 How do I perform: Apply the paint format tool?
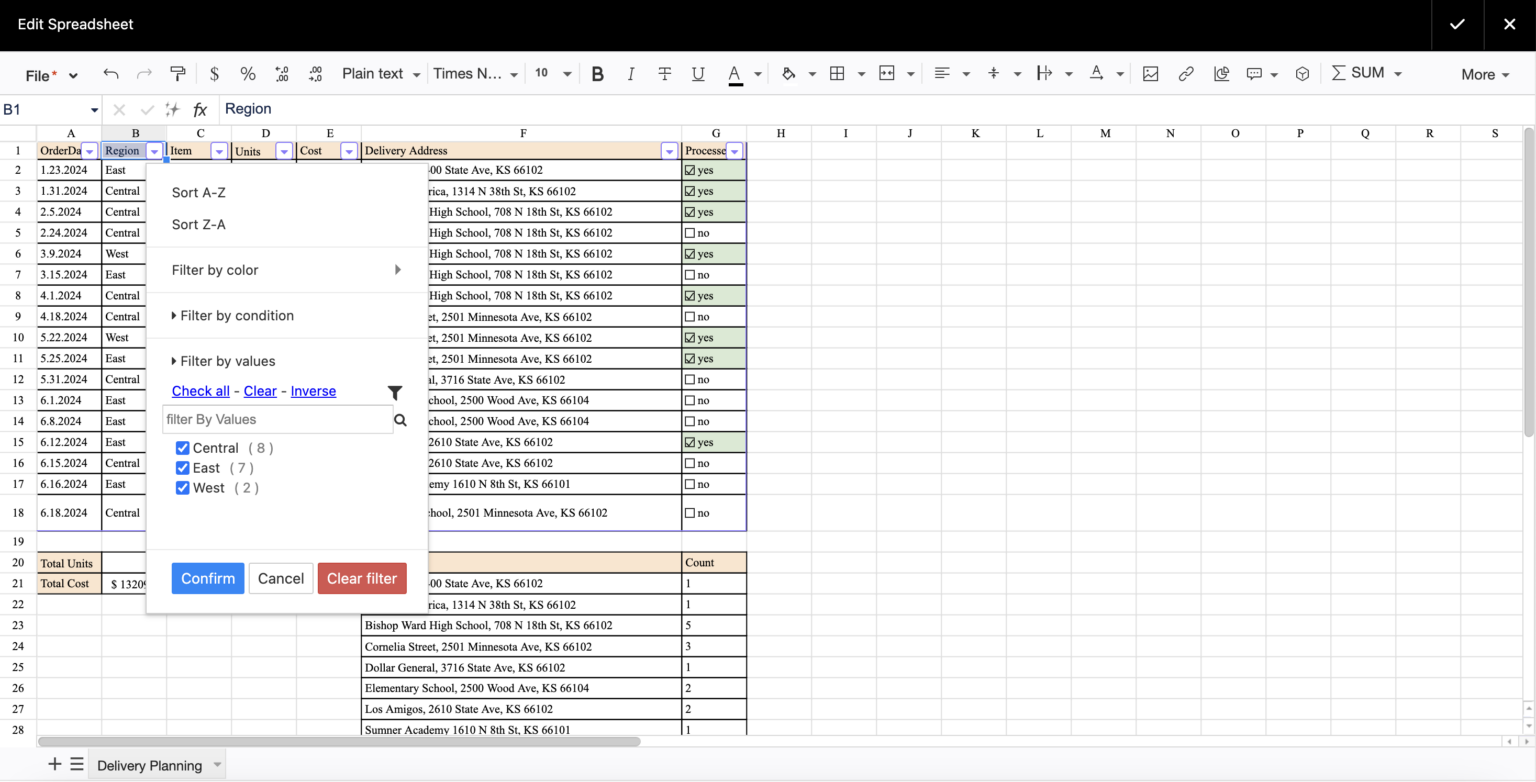click(x=178, y=73)
